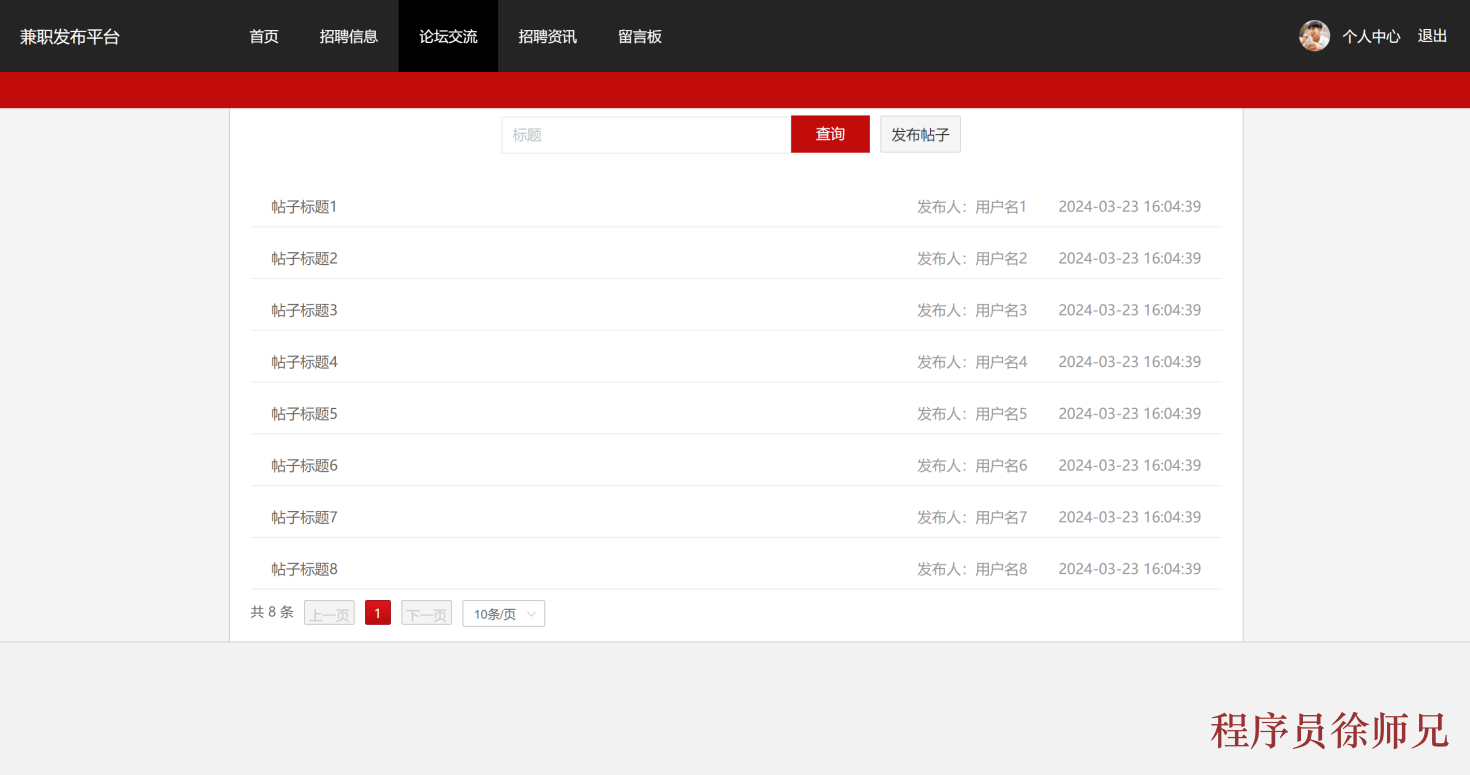Select page 1 in pagination
The image size is (1470, 775).
point(377,612)
